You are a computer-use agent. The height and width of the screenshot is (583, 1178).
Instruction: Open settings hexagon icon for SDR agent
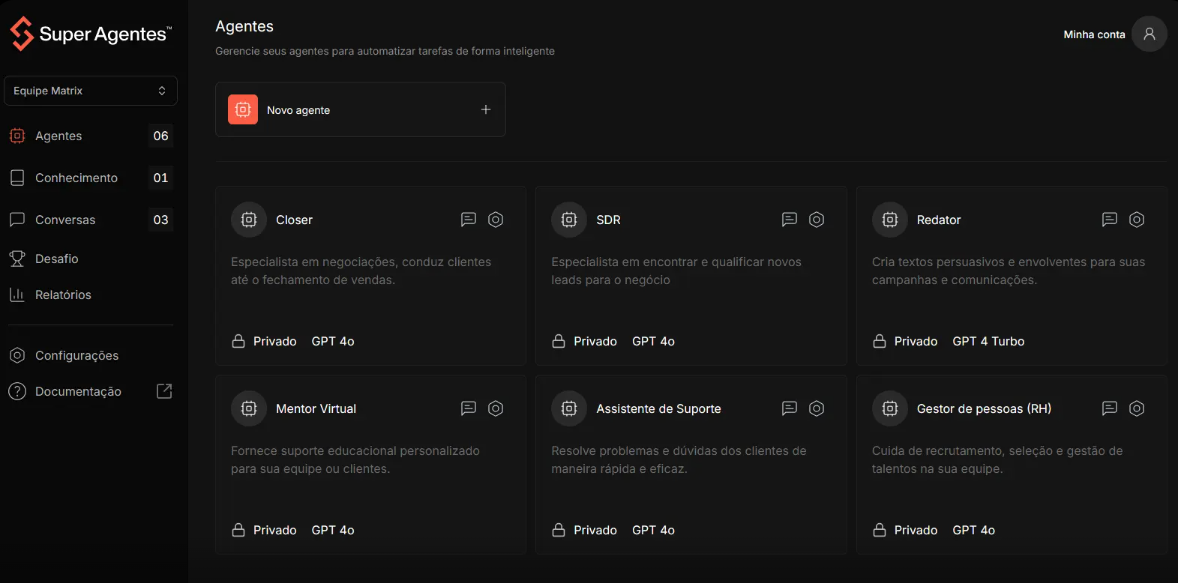point(817,219)
